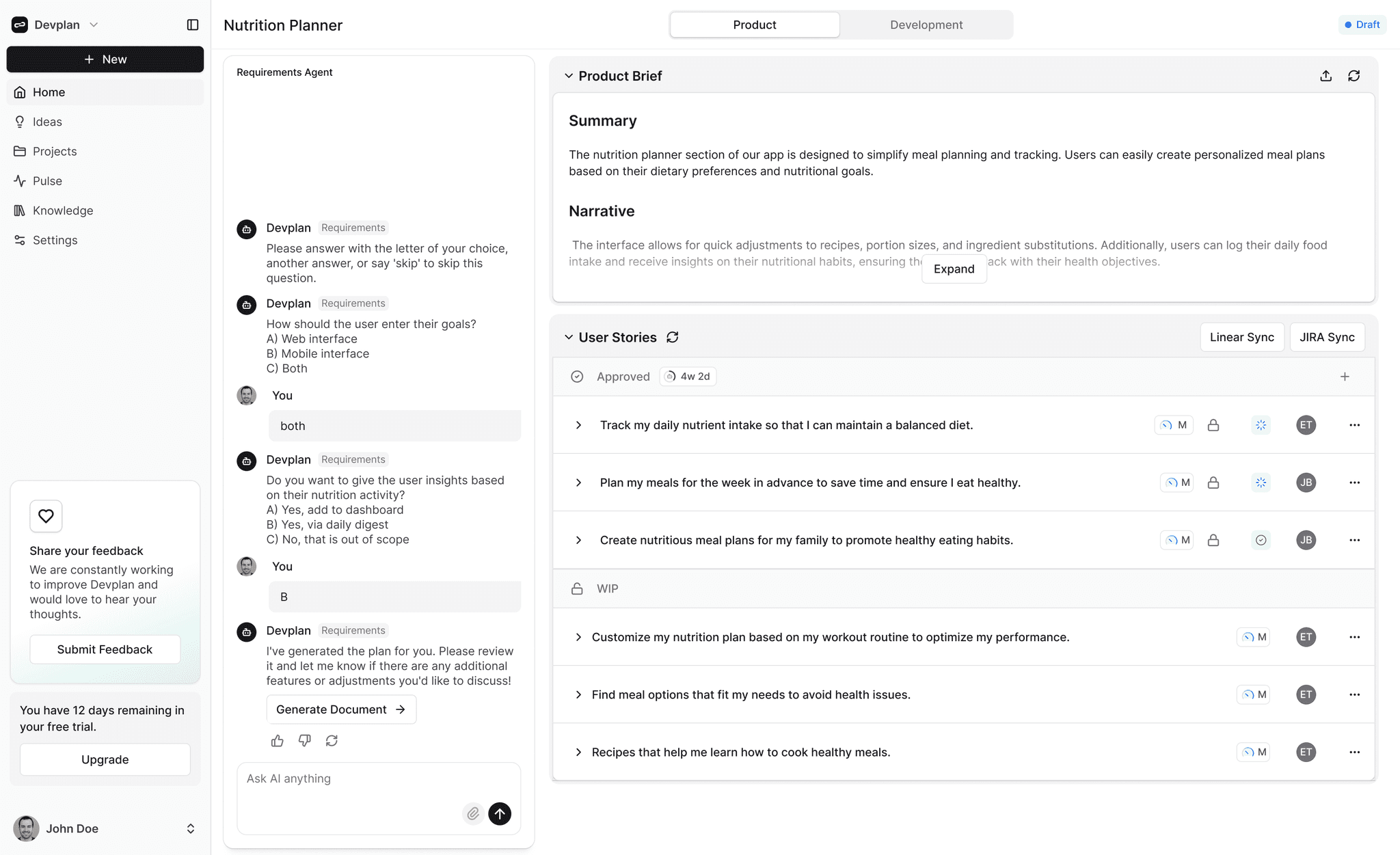
Task: Toggle status circle on family meal plans story
Action: (x=1261, y=540)
